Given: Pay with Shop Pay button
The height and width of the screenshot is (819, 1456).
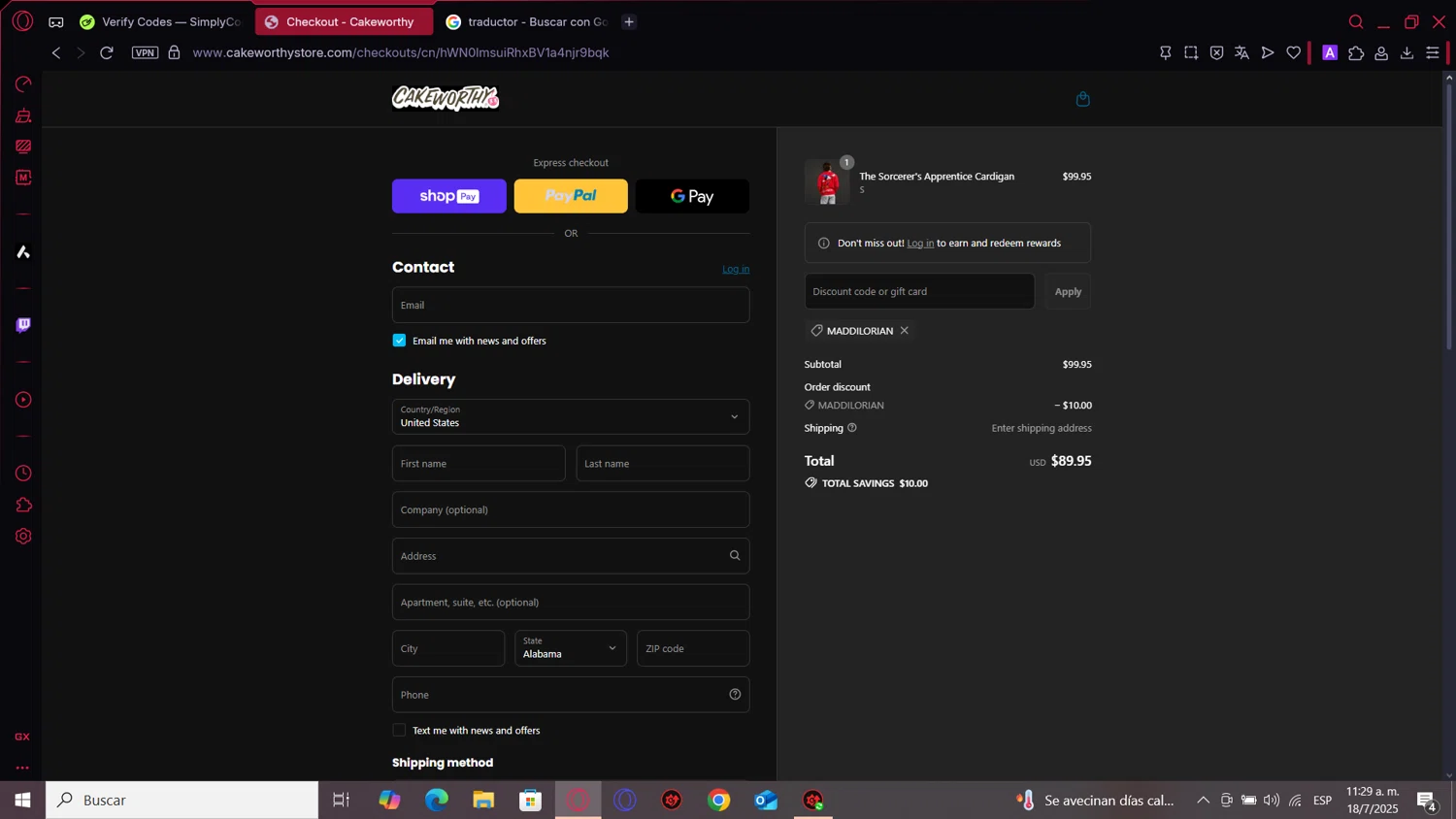Looking at the screenshot, I should 449,196.
